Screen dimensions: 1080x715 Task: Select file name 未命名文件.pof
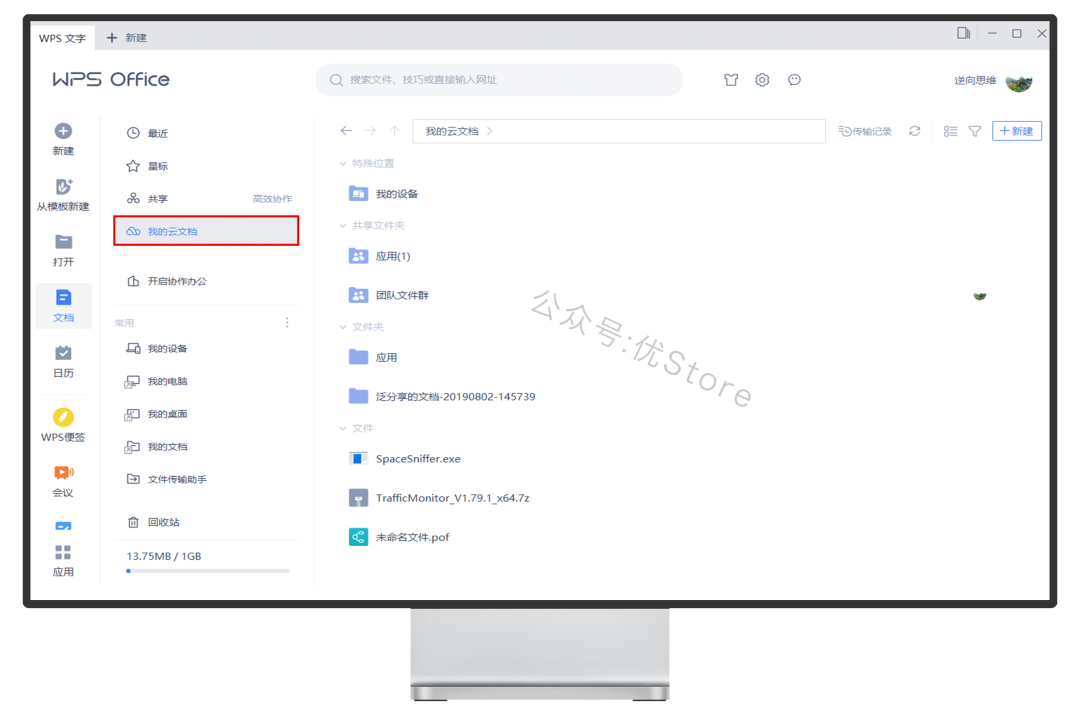pyautogui.click(x=413, y=537)
